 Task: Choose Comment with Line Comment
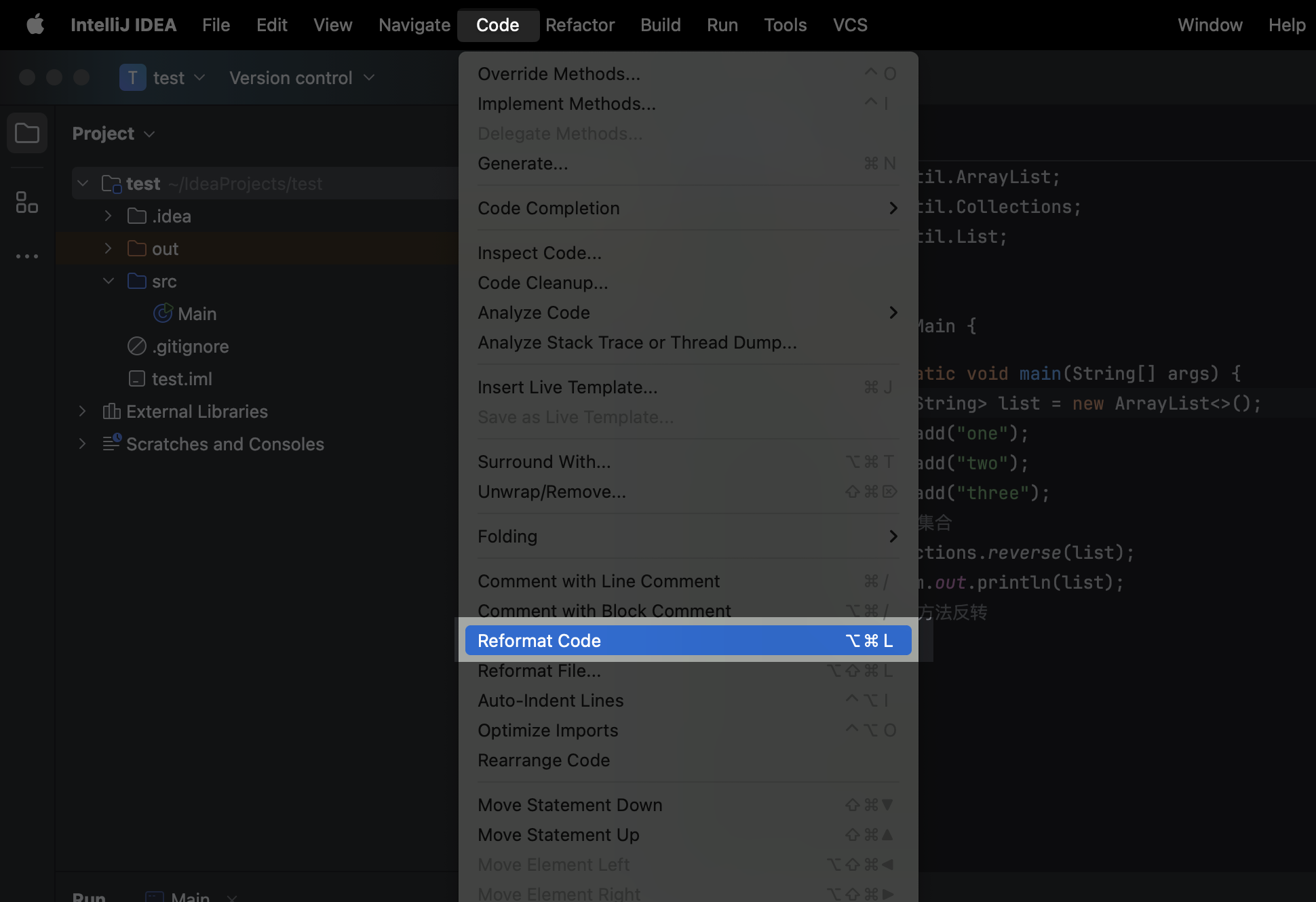coord(688,581)
